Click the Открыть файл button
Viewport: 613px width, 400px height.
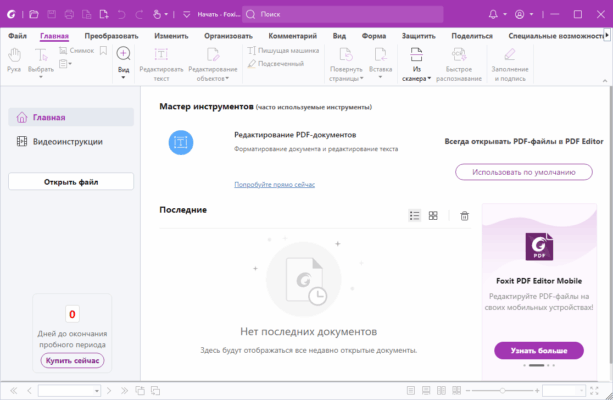click(71, 182)
